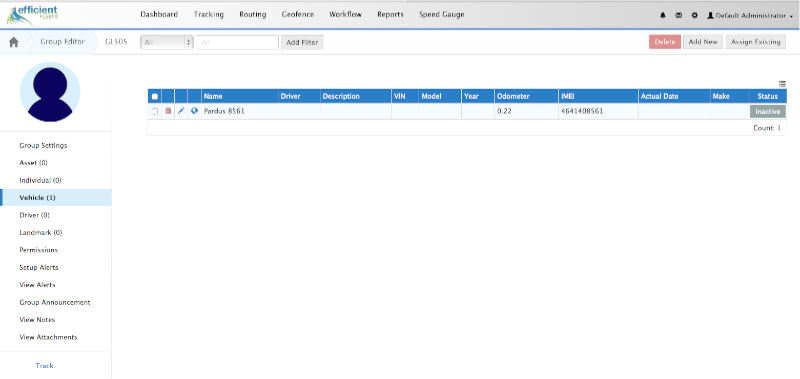The width and height of the screenshot is (800, 379).
Task: Open the Workflow menu
Action: click(345, 14)
